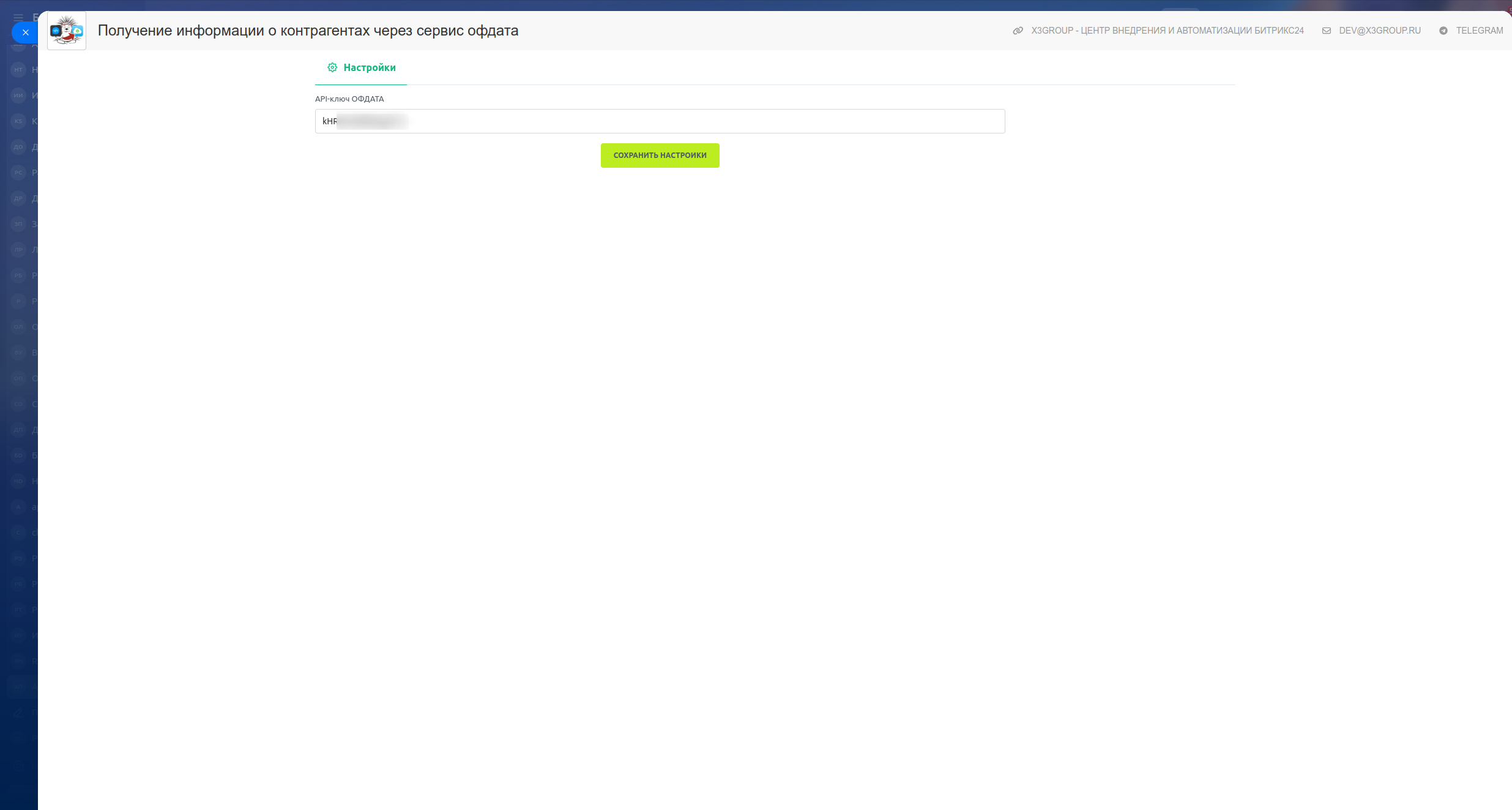The image size is (1512, 810).
Task: Select the НТ item in the sidebar
Action: point(18,70)
